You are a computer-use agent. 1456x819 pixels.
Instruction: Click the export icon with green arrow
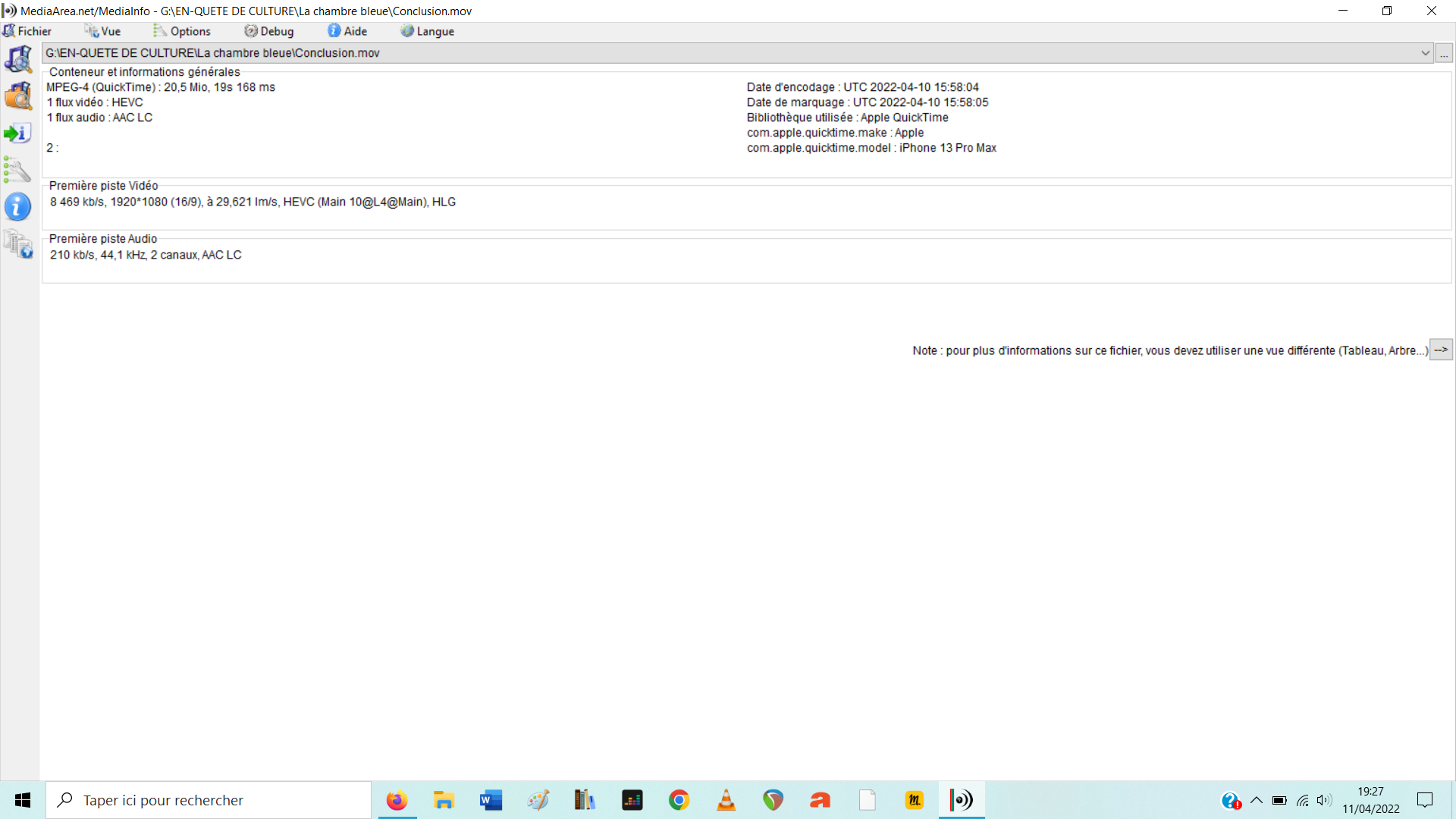click(x=18, y=133)
